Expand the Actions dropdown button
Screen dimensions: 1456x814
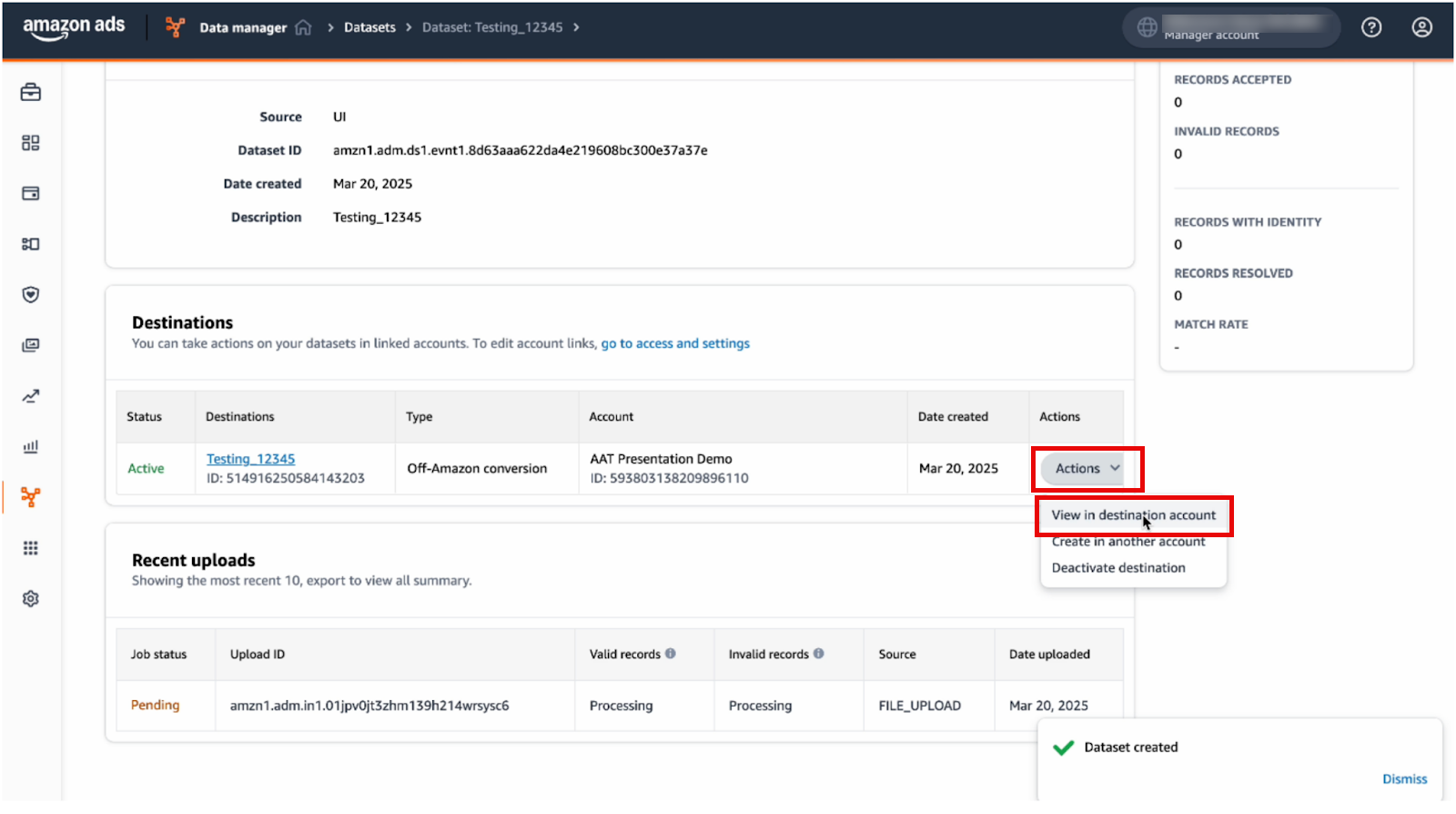point(1087,469)
